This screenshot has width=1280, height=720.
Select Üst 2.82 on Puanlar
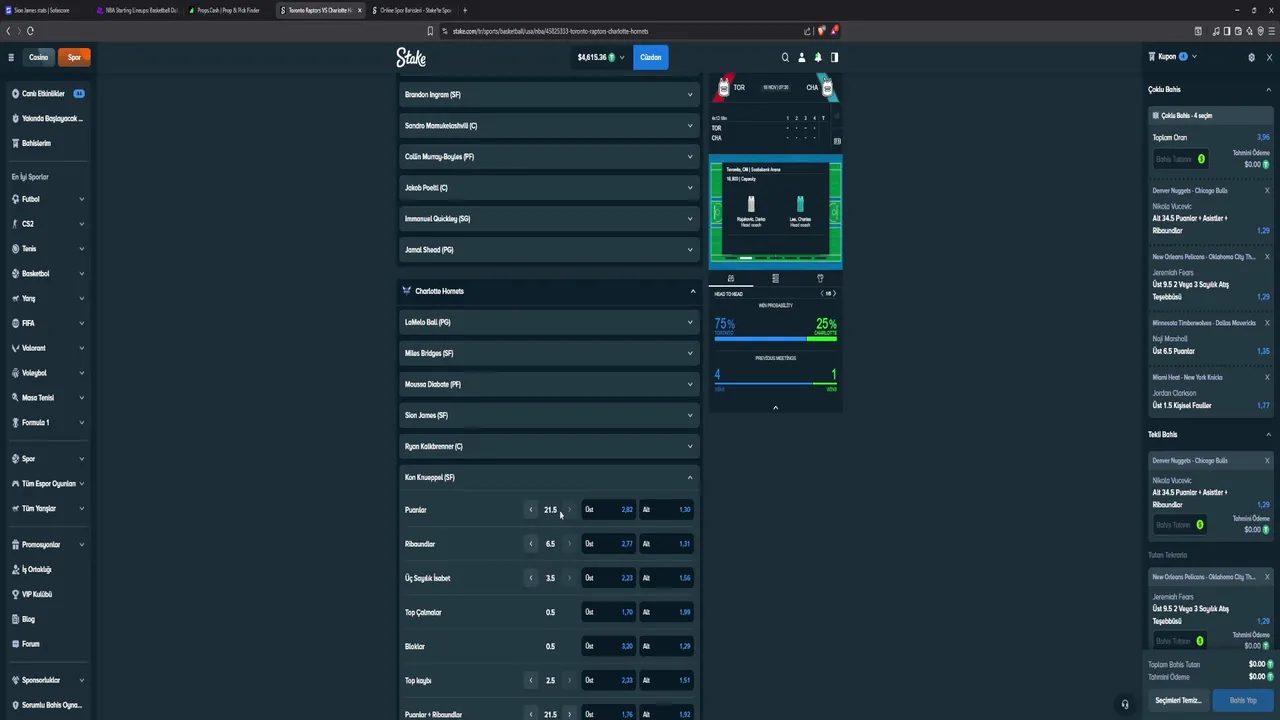[609, 510]
